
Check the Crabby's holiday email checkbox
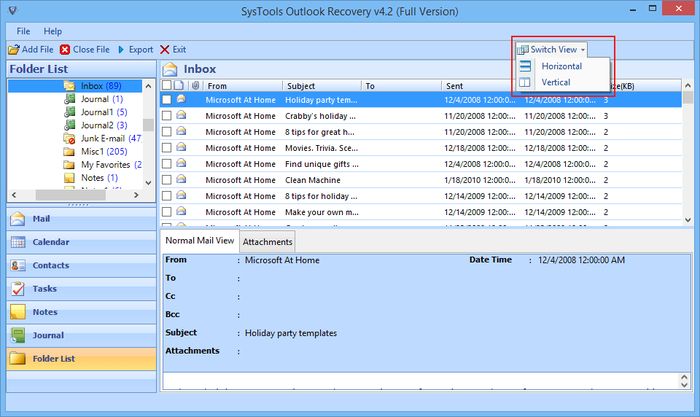pos(167,116)
